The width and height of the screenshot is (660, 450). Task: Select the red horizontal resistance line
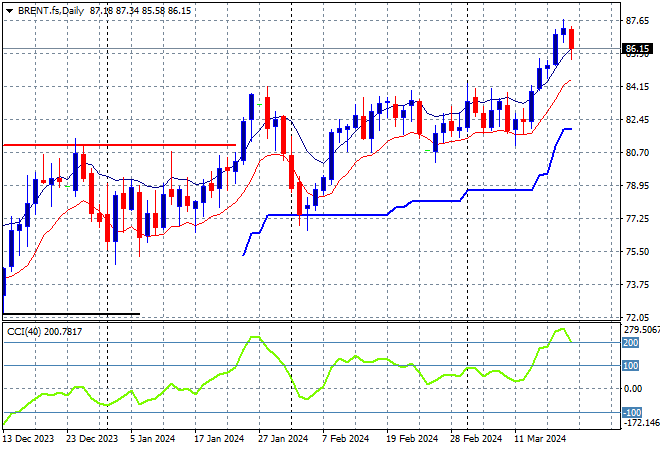120,145
